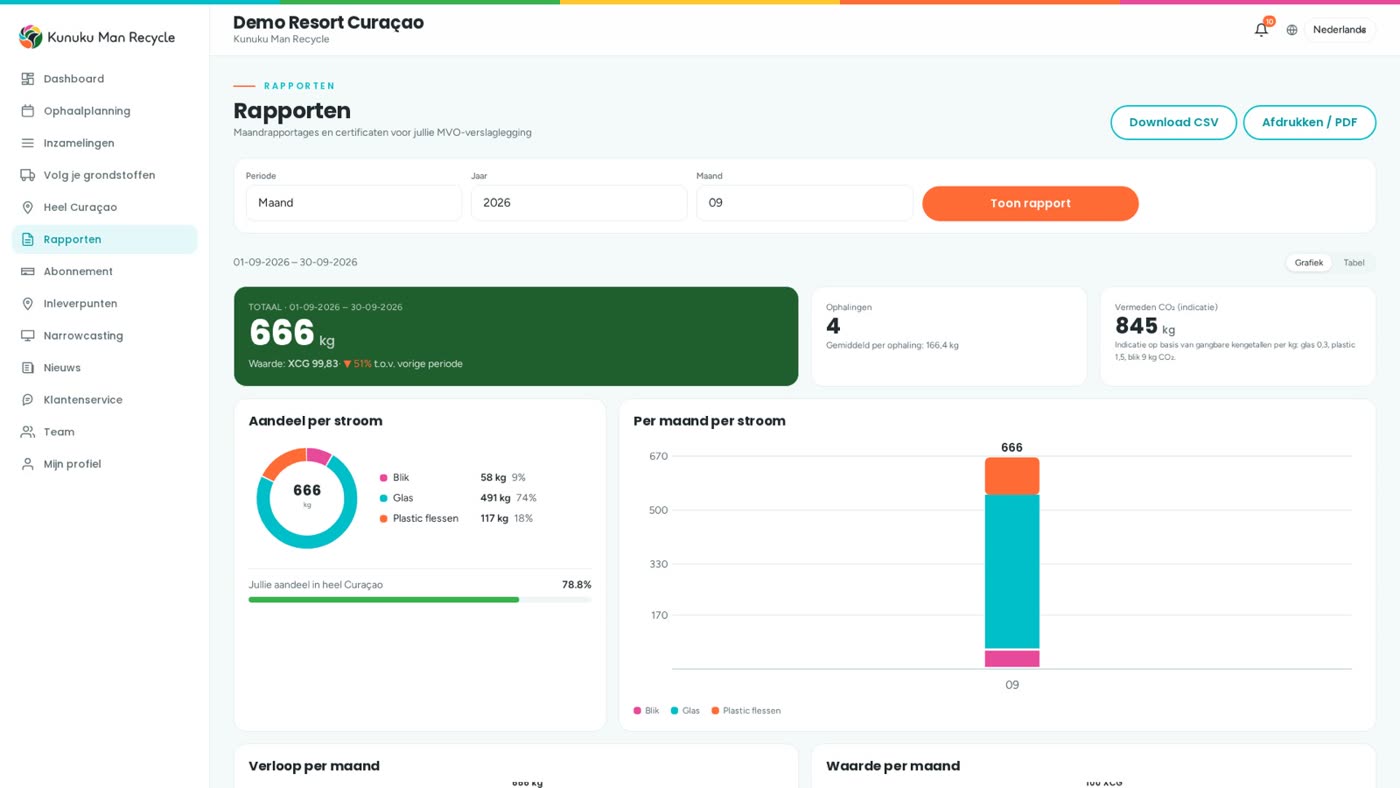
Task: Click the orange Plastic flessen bar segment
Action: [x=1012, y=476]
